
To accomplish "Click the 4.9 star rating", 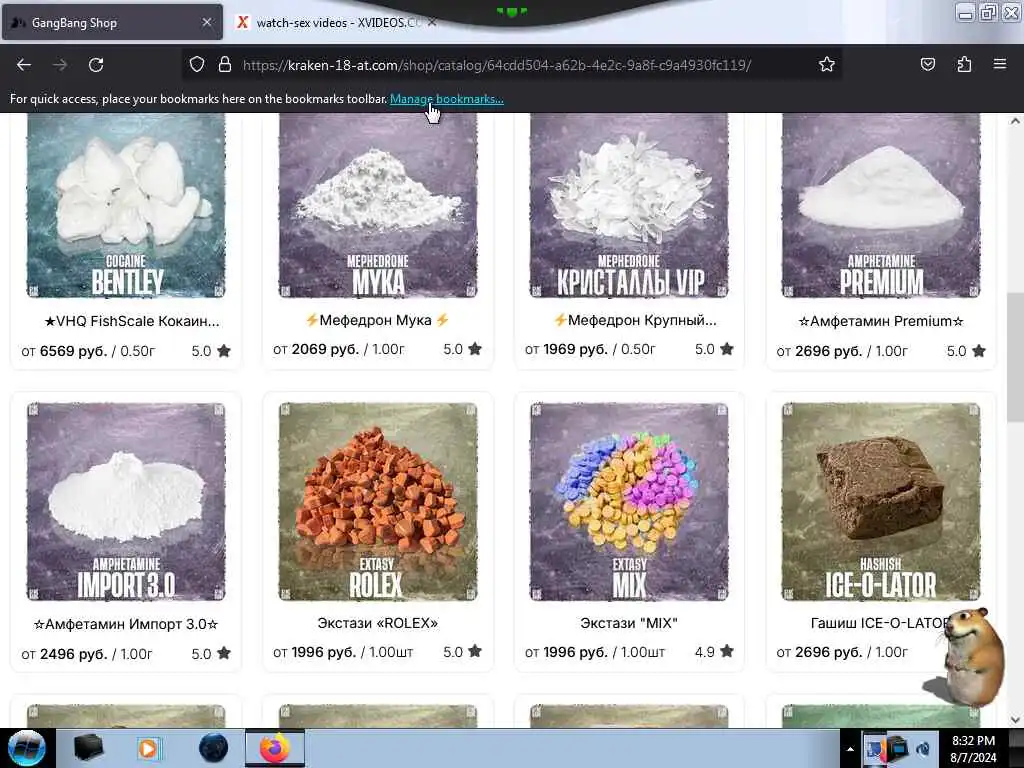I will (x=714, y=652).
